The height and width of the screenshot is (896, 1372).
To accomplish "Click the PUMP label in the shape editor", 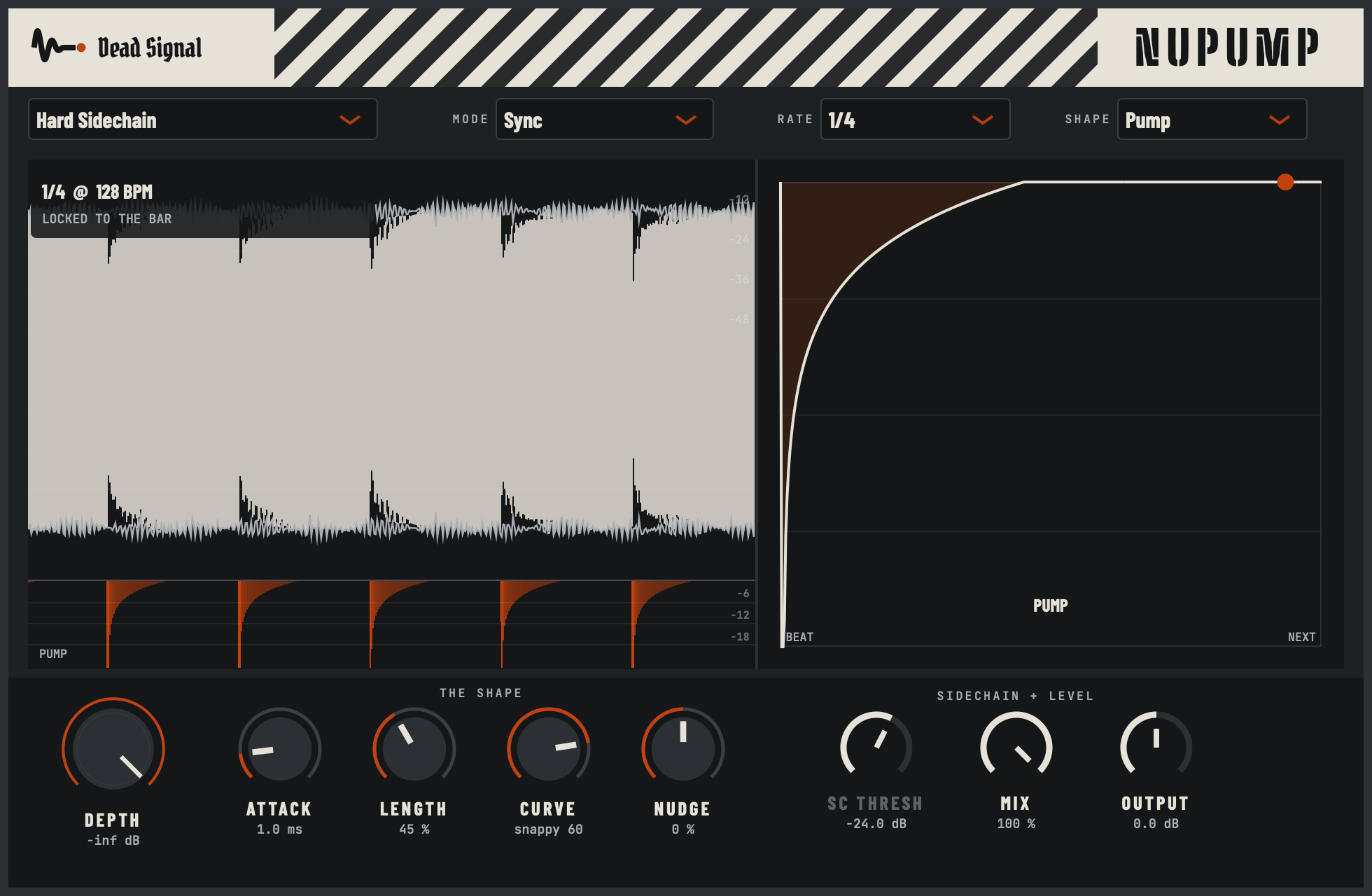I will [1050, 605].
